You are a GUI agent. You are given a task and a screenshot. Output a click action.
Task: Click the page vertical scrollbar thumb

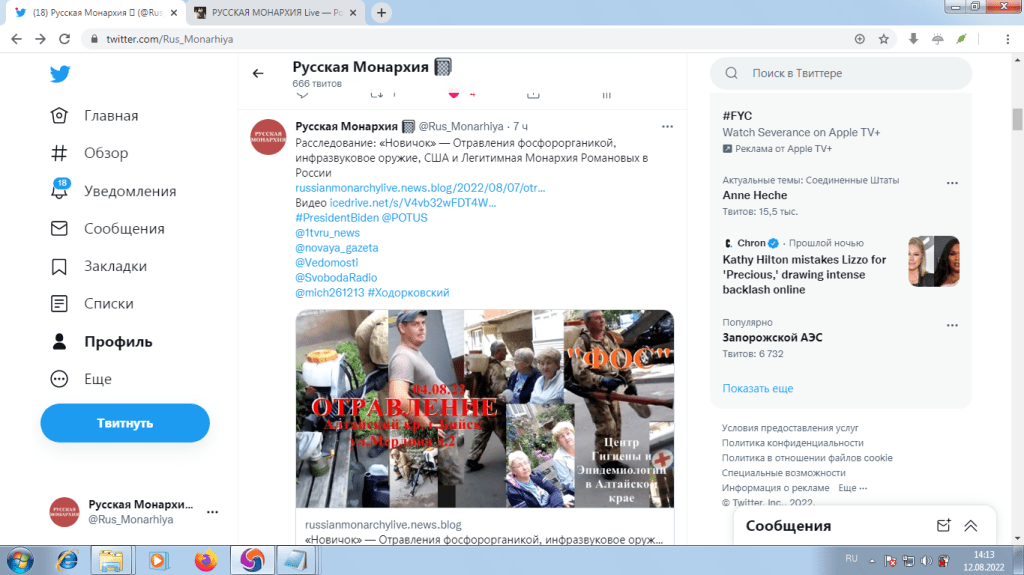pyautogui.click(x=1017, y=120)
